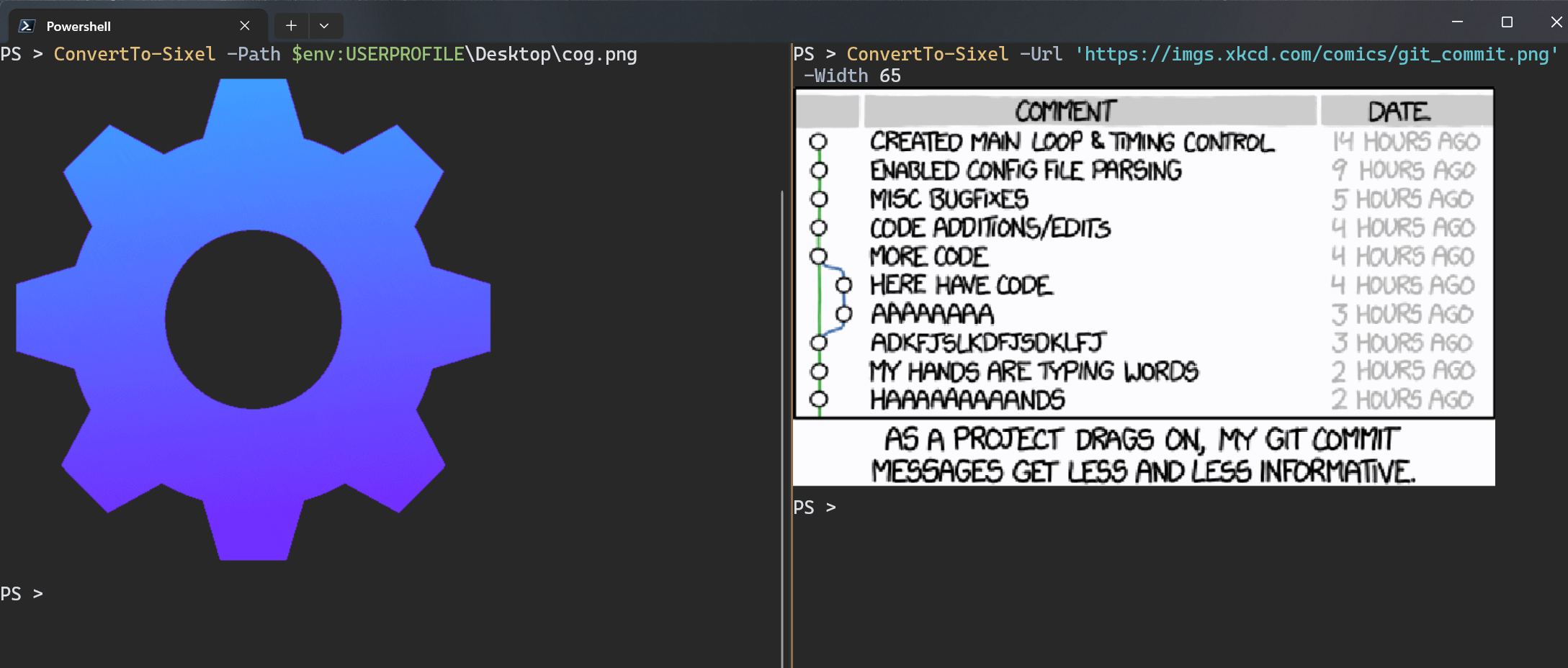Click the left pane scrollbar
The height and width of the screenshot is (668, 1568).
(x=781, y=428)
